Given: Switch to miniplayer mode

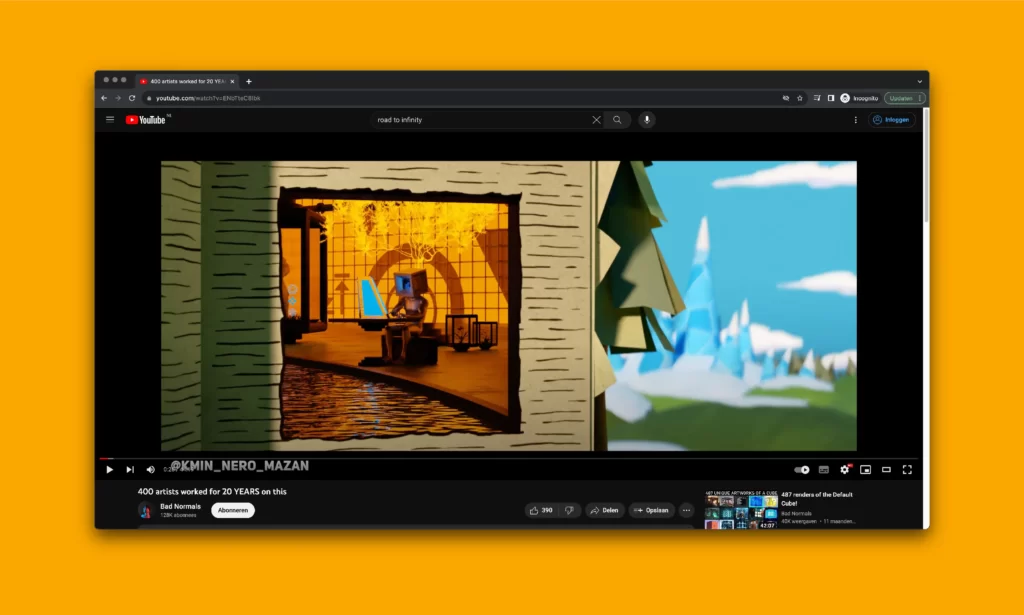Looking at the screenshot, I should (x=865, y=469).
